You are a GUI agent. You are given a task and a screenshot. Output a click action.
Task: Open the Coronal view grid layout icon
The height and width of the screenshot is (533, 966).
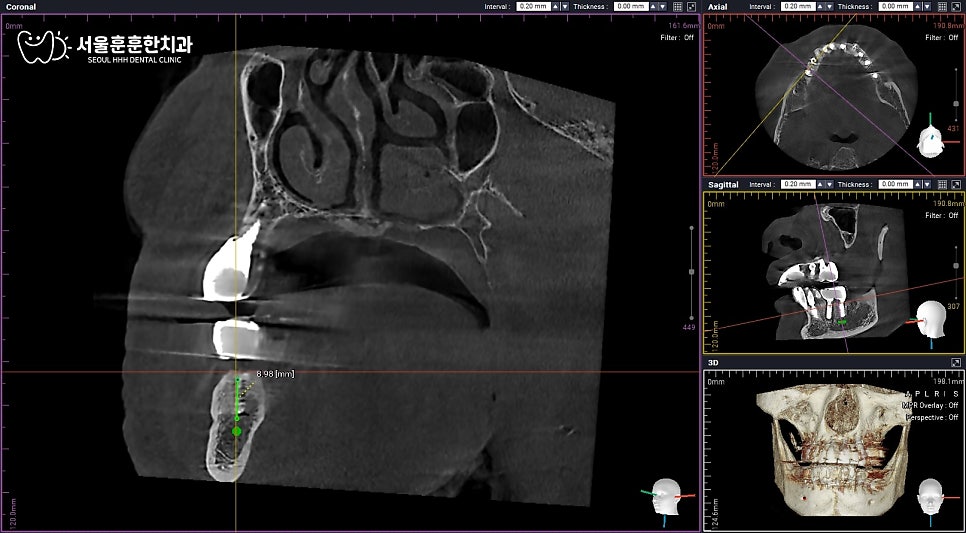678,6
